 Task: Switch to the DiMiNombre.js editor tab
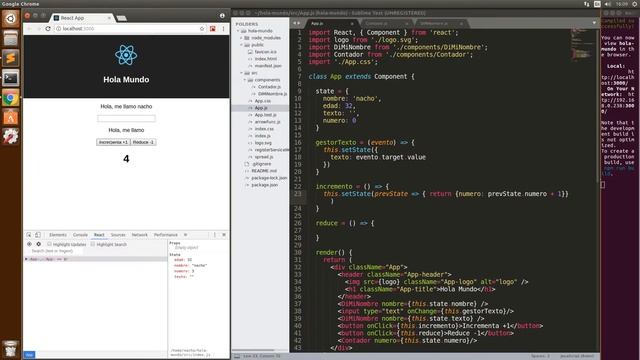click(x=441, y=24)
